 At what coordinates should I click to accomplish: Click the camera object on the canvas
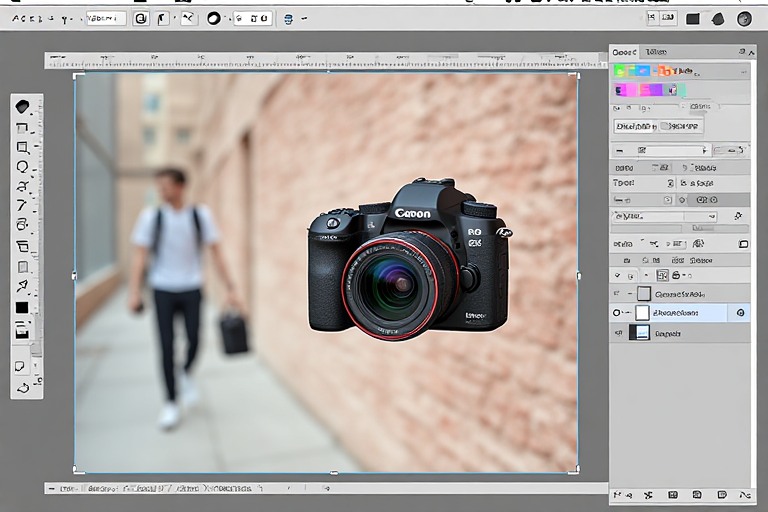coord(408,260)
